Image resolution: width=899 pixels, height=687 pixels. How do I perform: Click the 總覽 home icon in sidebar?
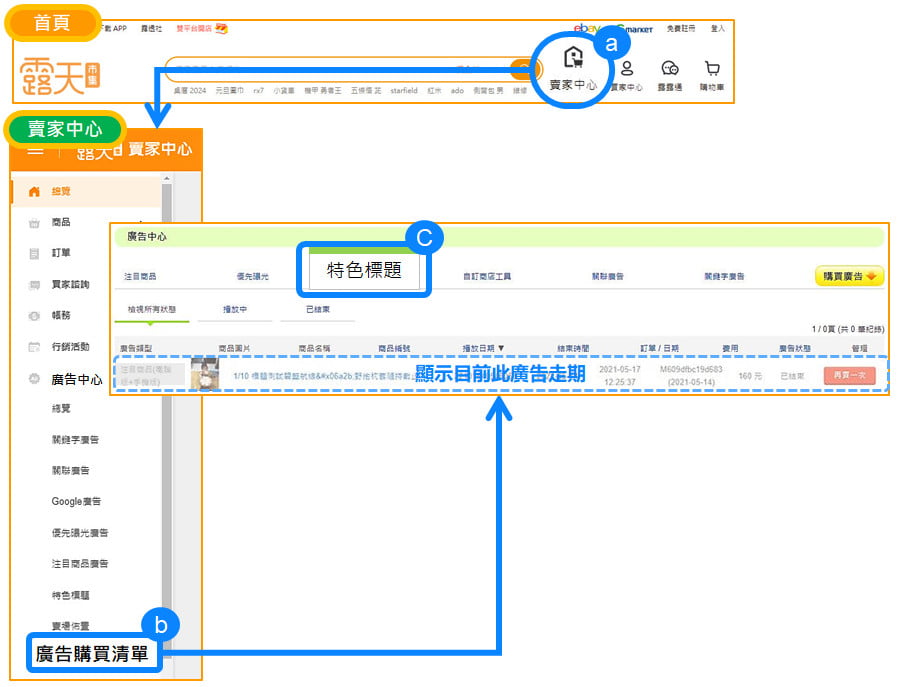click(35, 191)
